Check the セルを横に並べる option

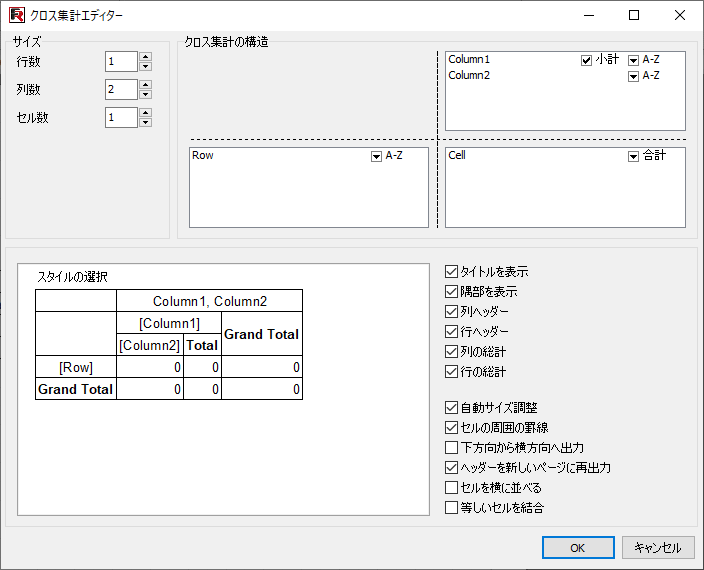pyautogui.click(x=452, y=488)
